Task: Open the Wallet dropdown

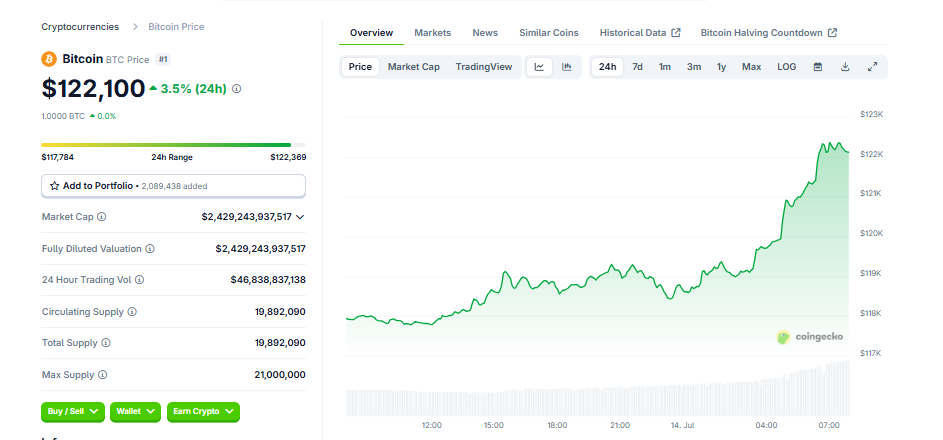Action: pos(136,412)
